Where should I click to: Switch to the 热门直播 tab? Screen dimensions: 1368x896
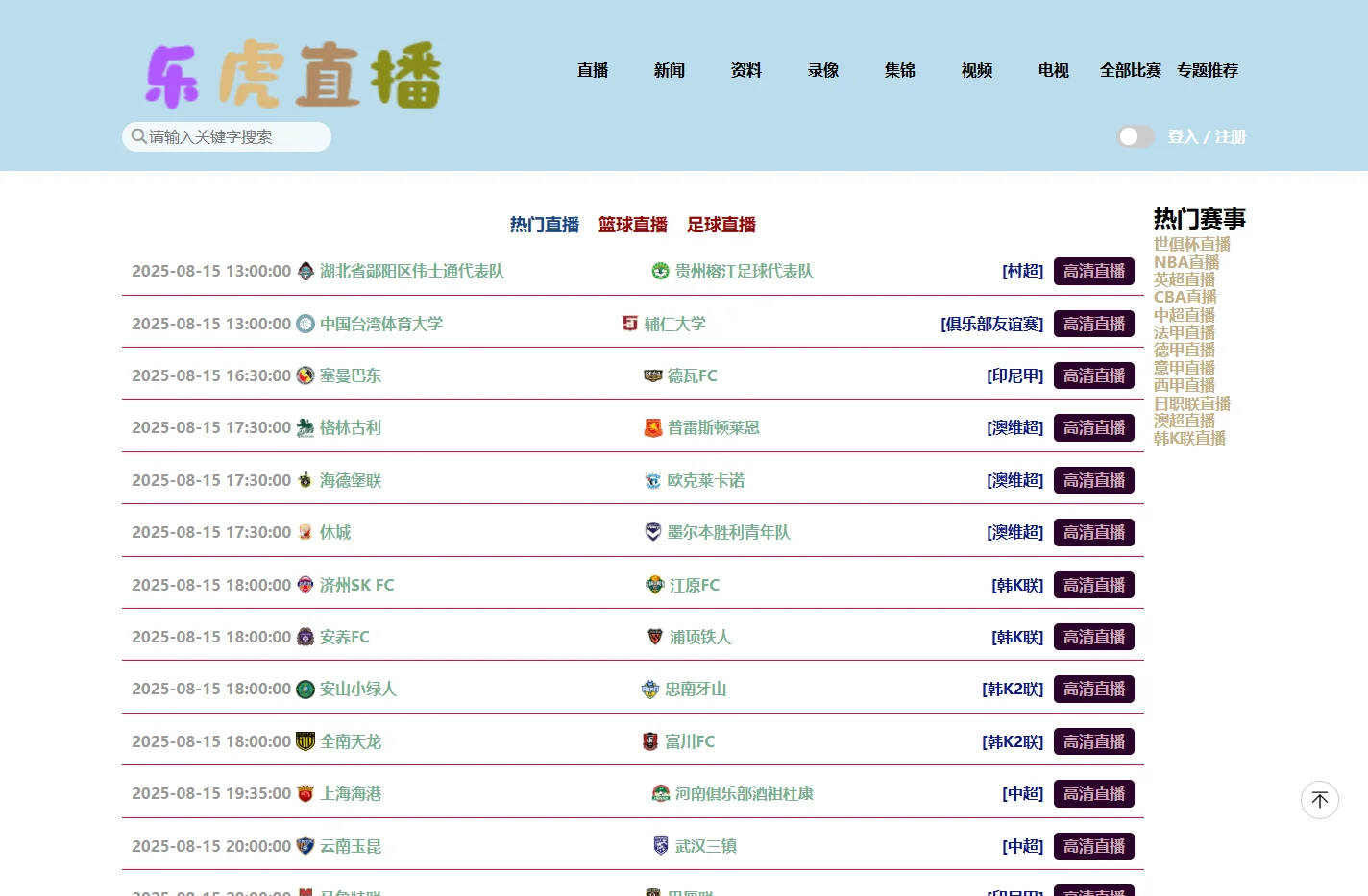click(x=545, y=225)
